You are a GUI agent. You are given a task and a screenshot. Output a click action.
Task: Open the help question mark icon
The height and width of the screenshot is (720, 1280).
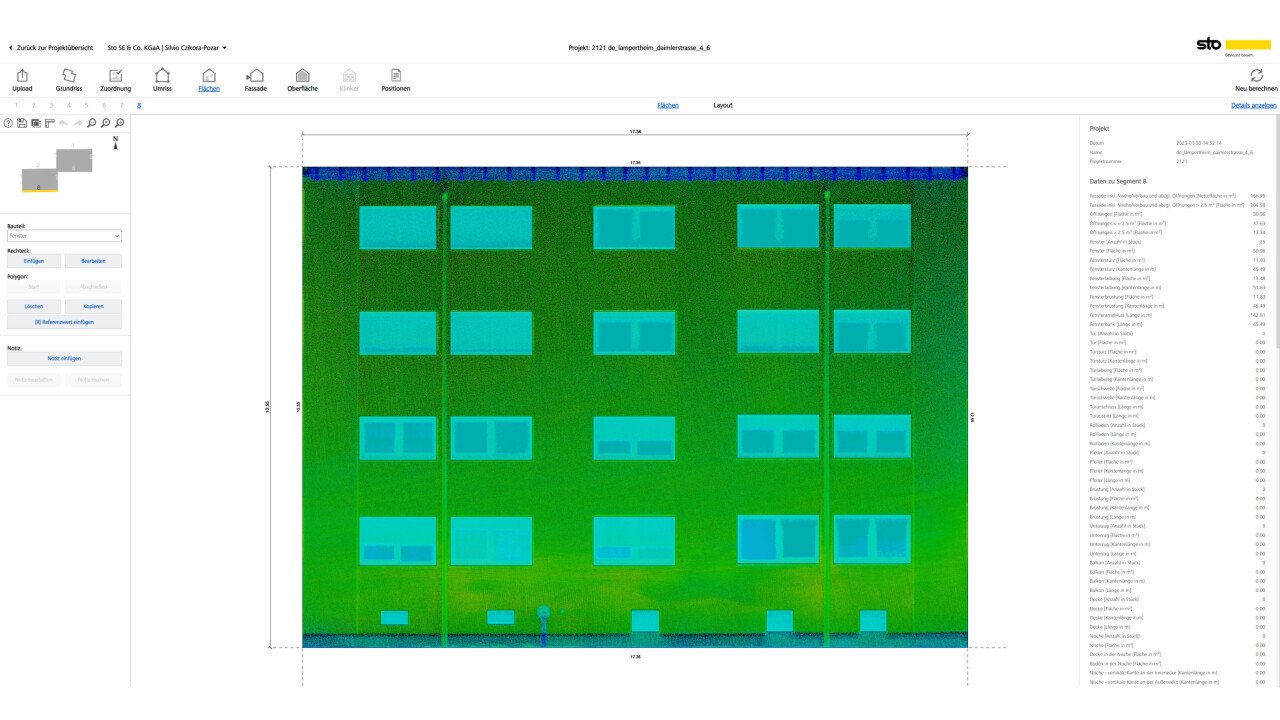[x=8, y=123]
